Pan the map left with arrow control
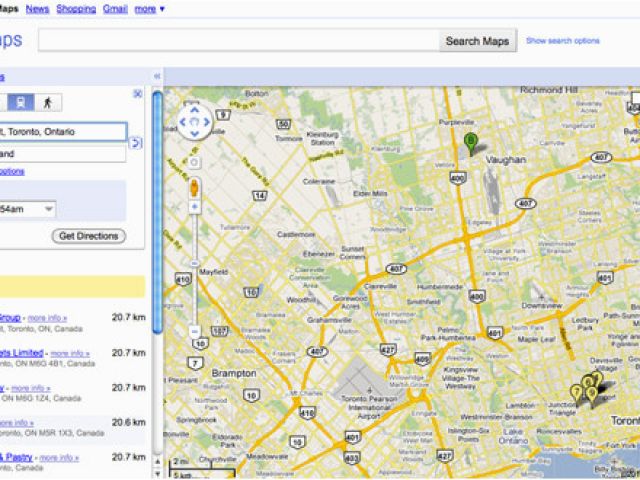The height and width of the screenshot is (480, 640). [183, 122]
